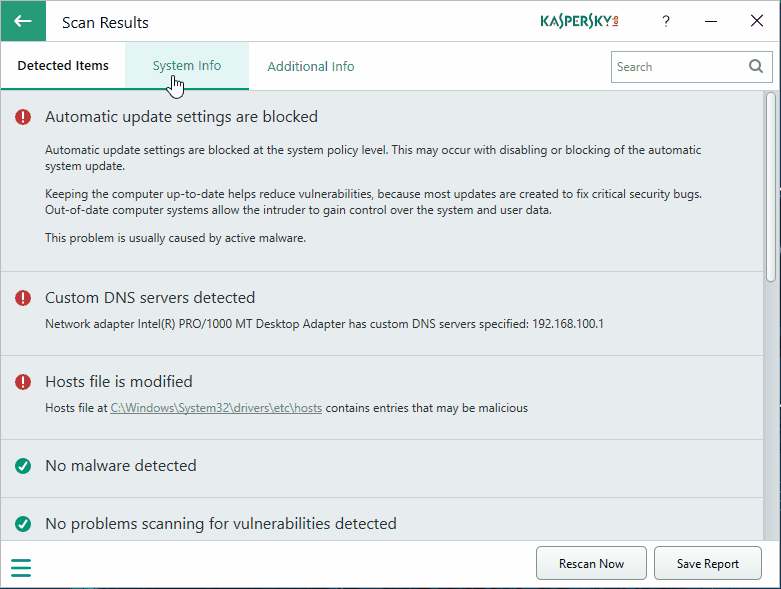This screenshot has width=781, height=589.
Task: Click red alert icon beside Custom DNS servers
Action: pyautogui.click(x=23, y=298)
